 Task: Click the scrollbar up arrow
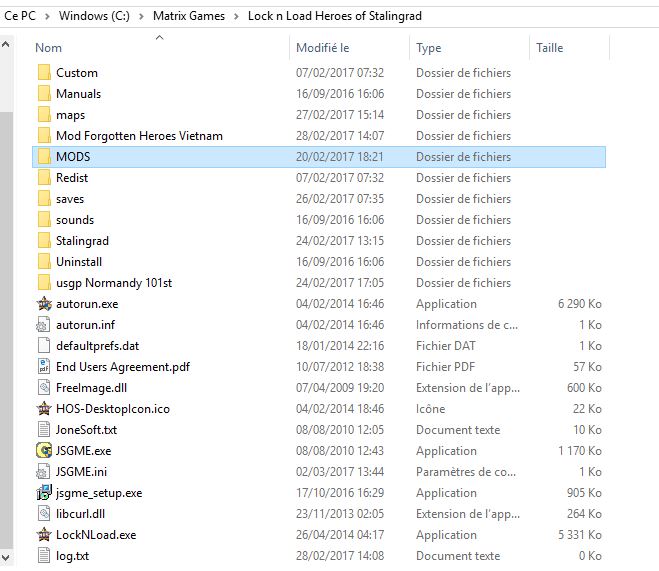coord(6,44)
